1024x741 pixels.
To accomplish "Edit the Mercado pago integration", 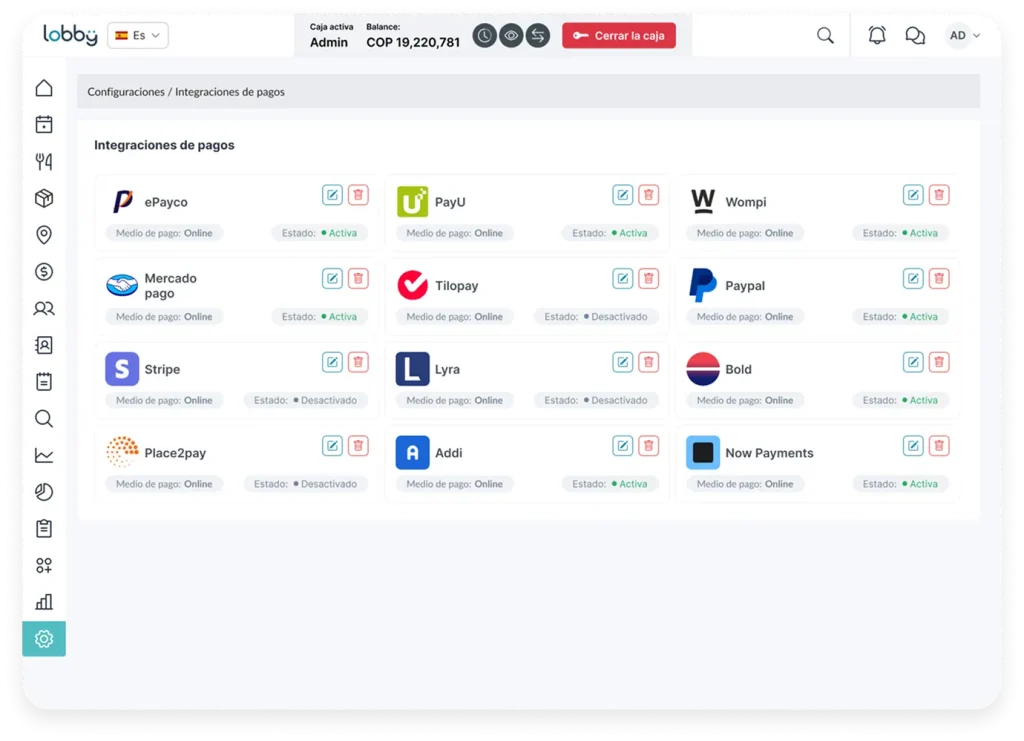I will 332,278.
